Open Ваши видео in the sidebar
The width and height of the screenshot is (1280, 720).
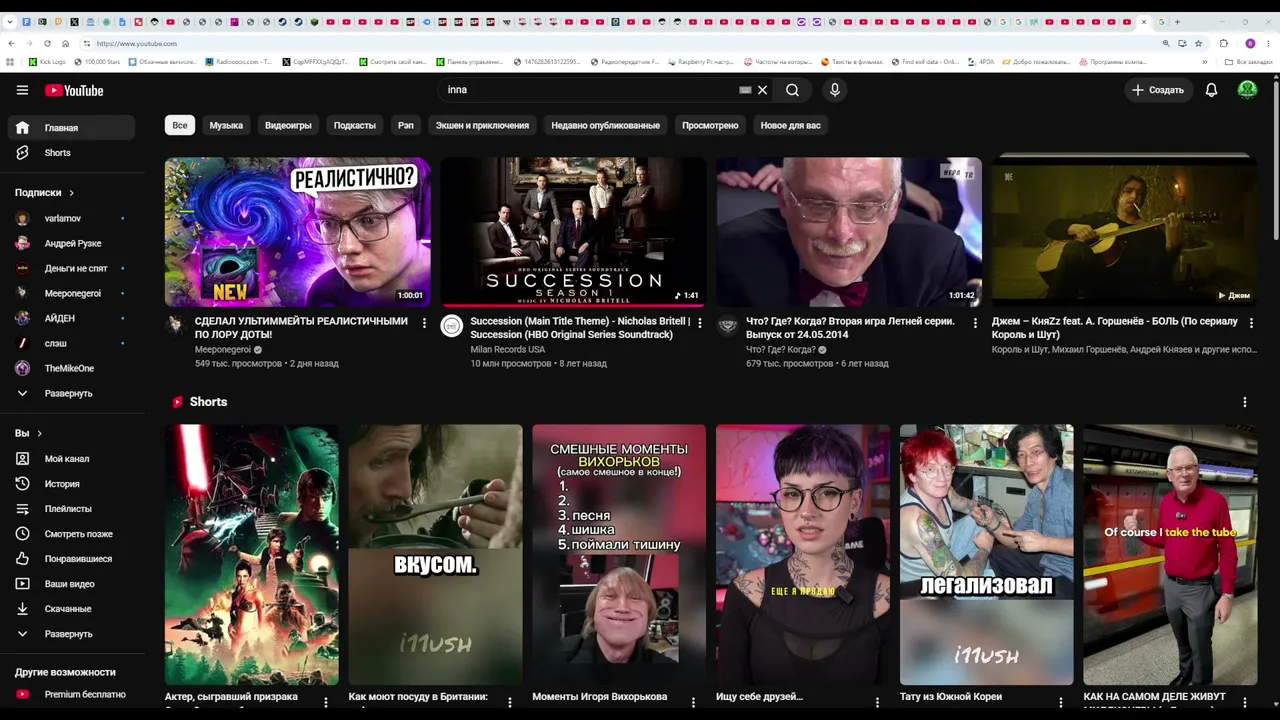[x=70, y=584]
